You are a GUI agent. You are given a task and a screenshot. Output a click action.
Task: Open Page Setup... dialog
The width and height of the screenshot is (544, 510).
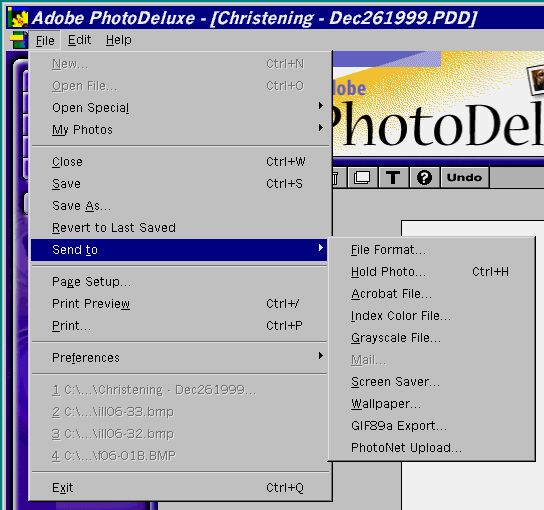(179, 281)
